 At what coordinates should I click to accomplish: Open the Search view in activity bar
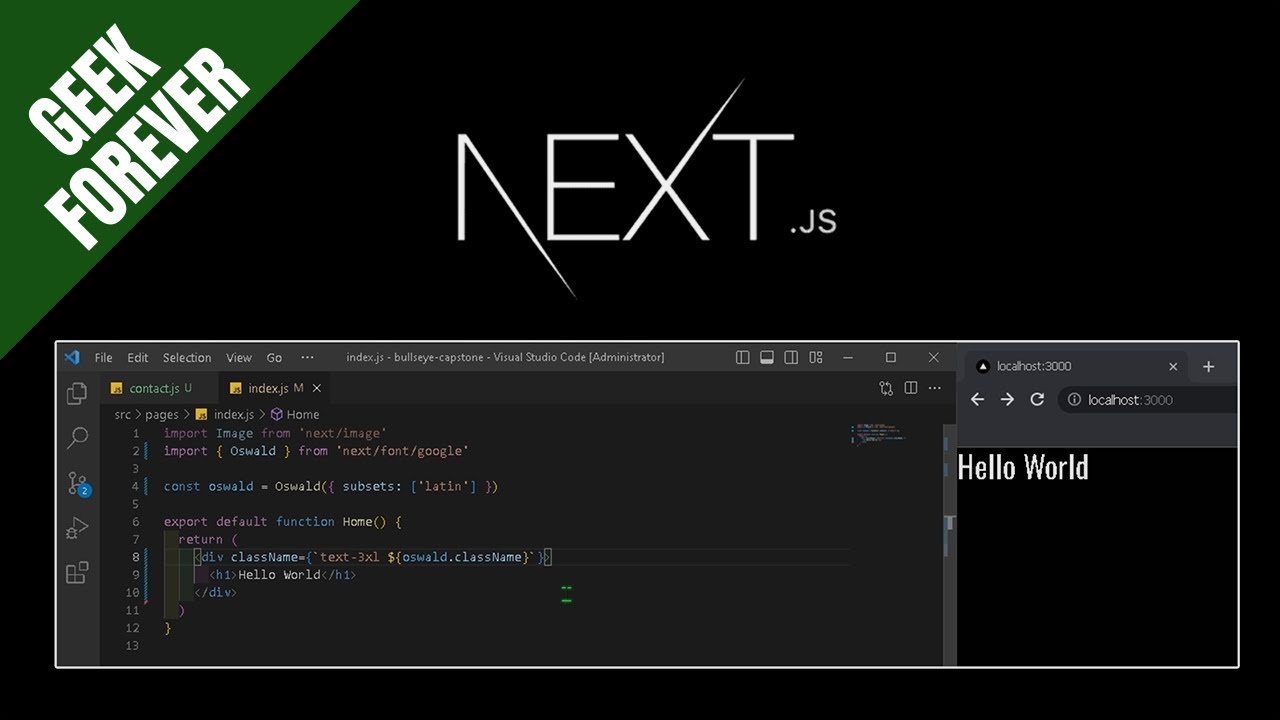tap(77, 438)
